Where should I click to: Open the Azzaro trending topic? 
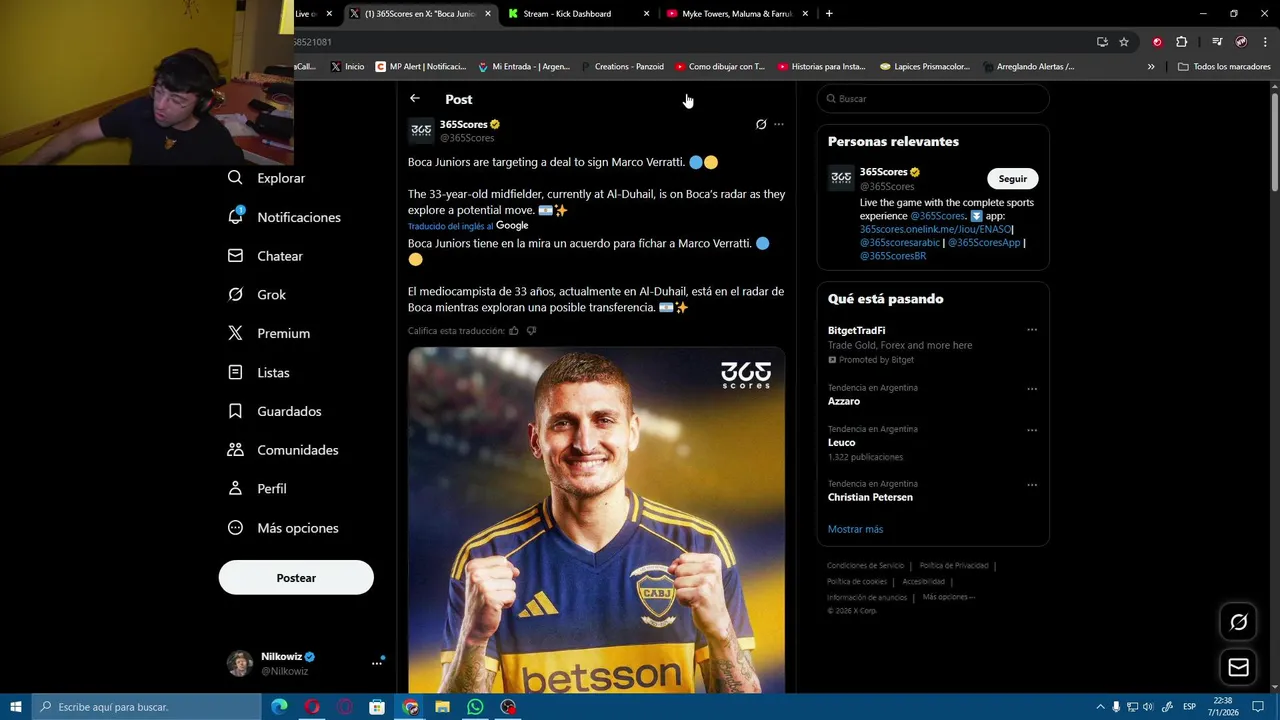pyautogui.click(x=844, y=401)
